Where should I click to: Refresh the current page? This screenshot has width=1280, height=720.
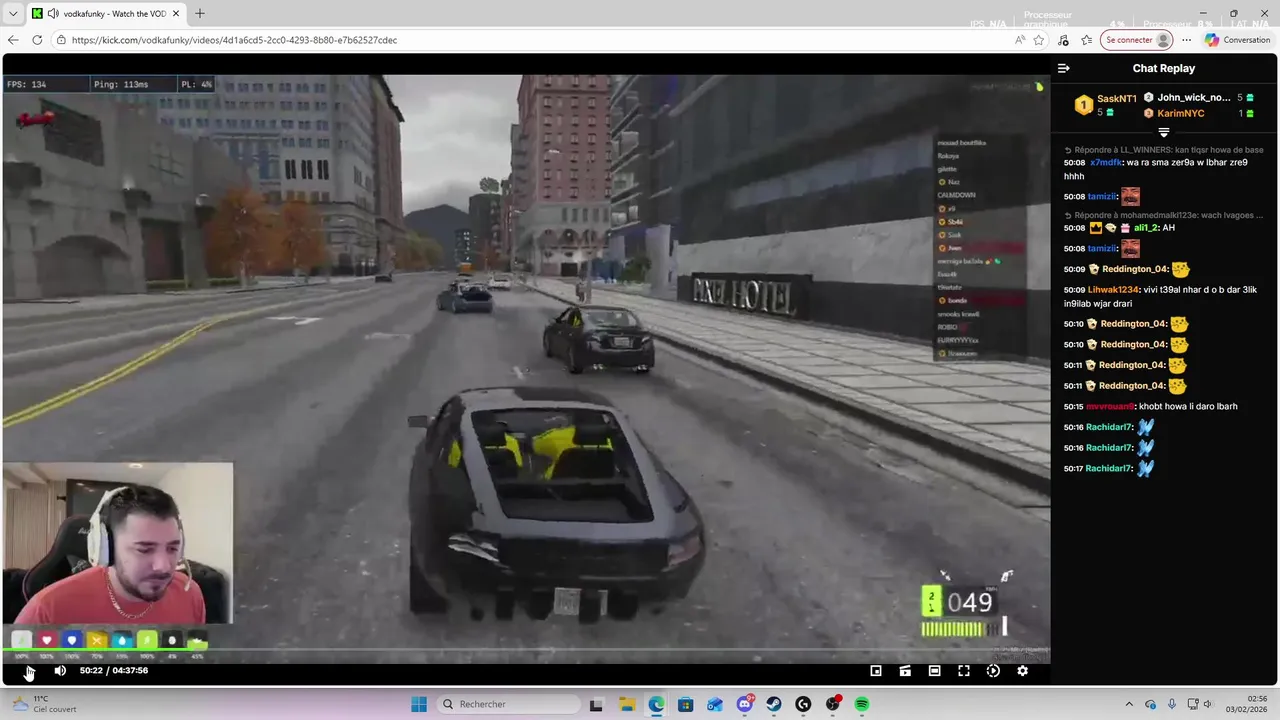(x=37, y=40)
